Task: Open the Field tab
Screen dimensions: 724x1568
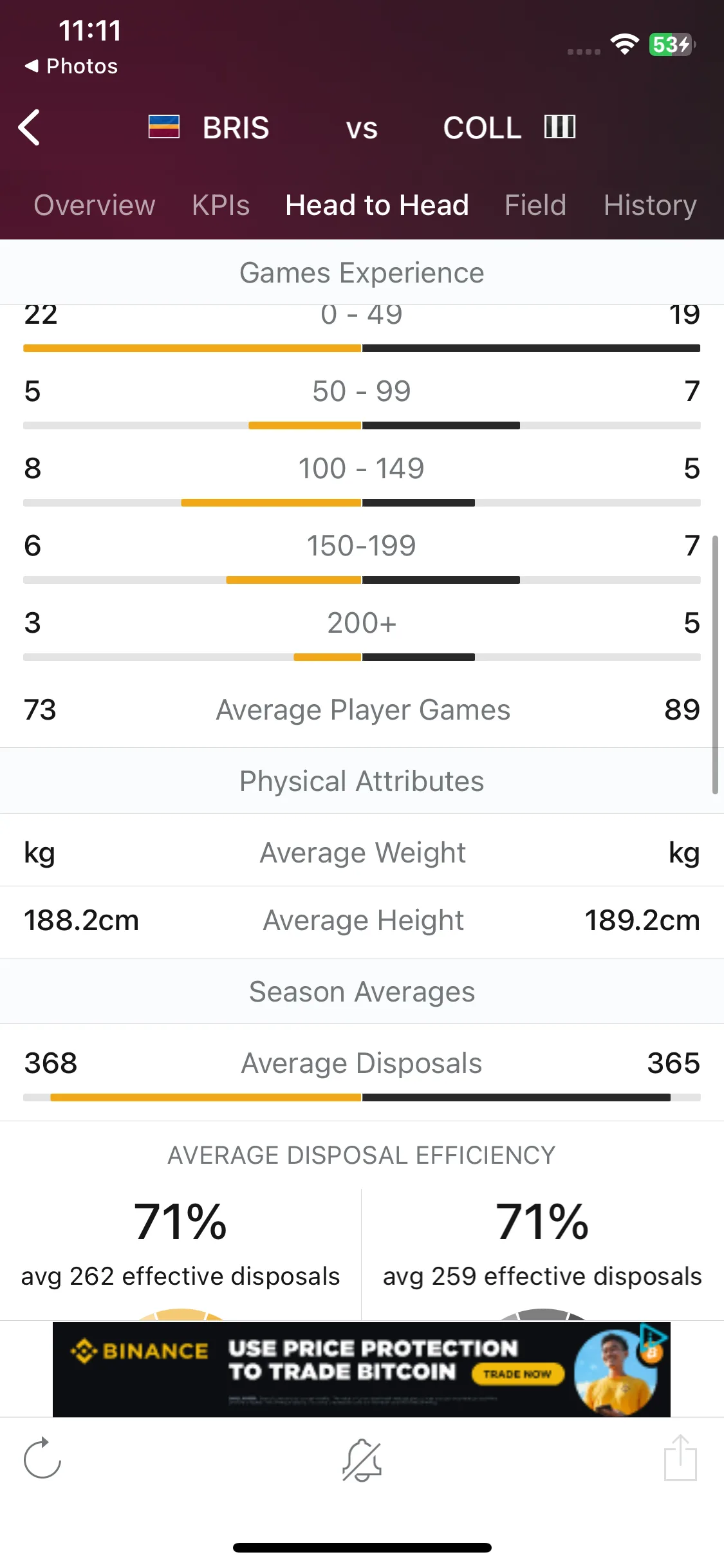Action: pos(535,205)
